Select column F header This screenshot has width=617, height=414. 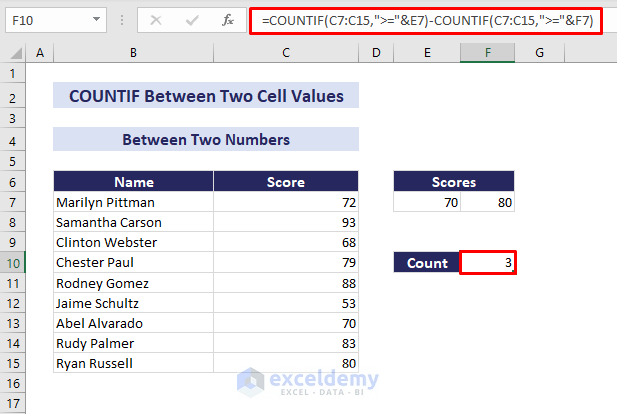click(x=487, y=53)
